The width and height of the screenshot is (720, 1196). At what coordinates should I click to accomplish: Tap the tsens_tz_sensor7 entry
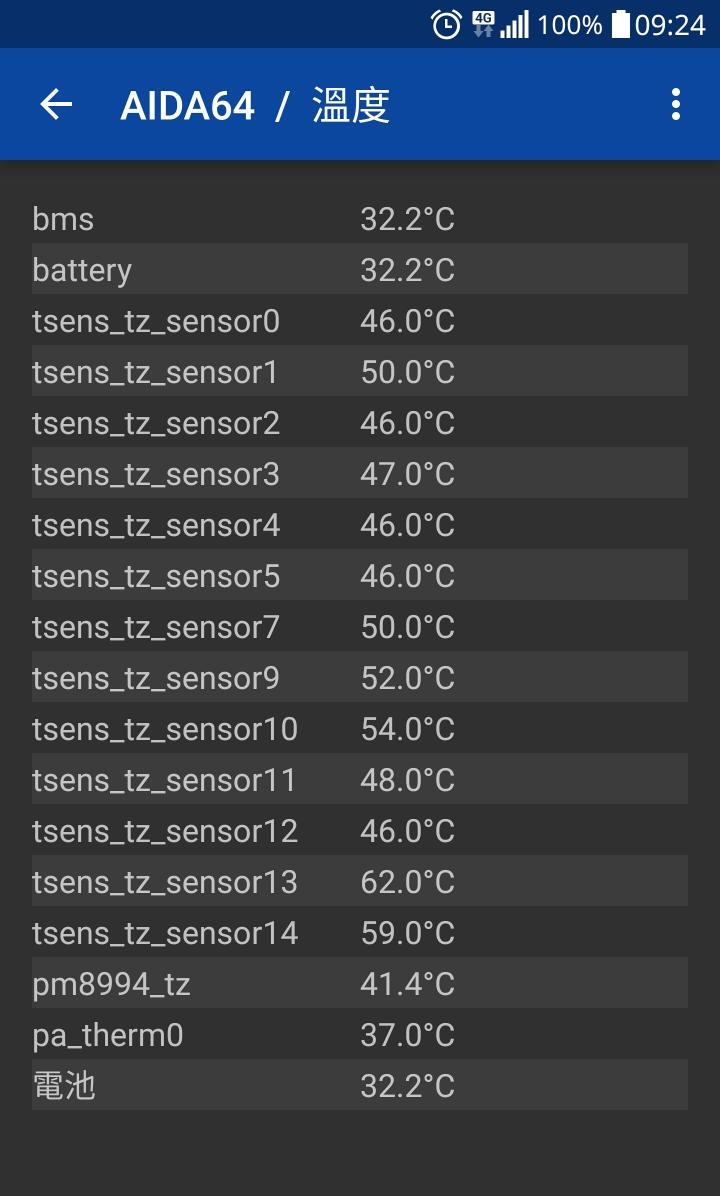360,626
